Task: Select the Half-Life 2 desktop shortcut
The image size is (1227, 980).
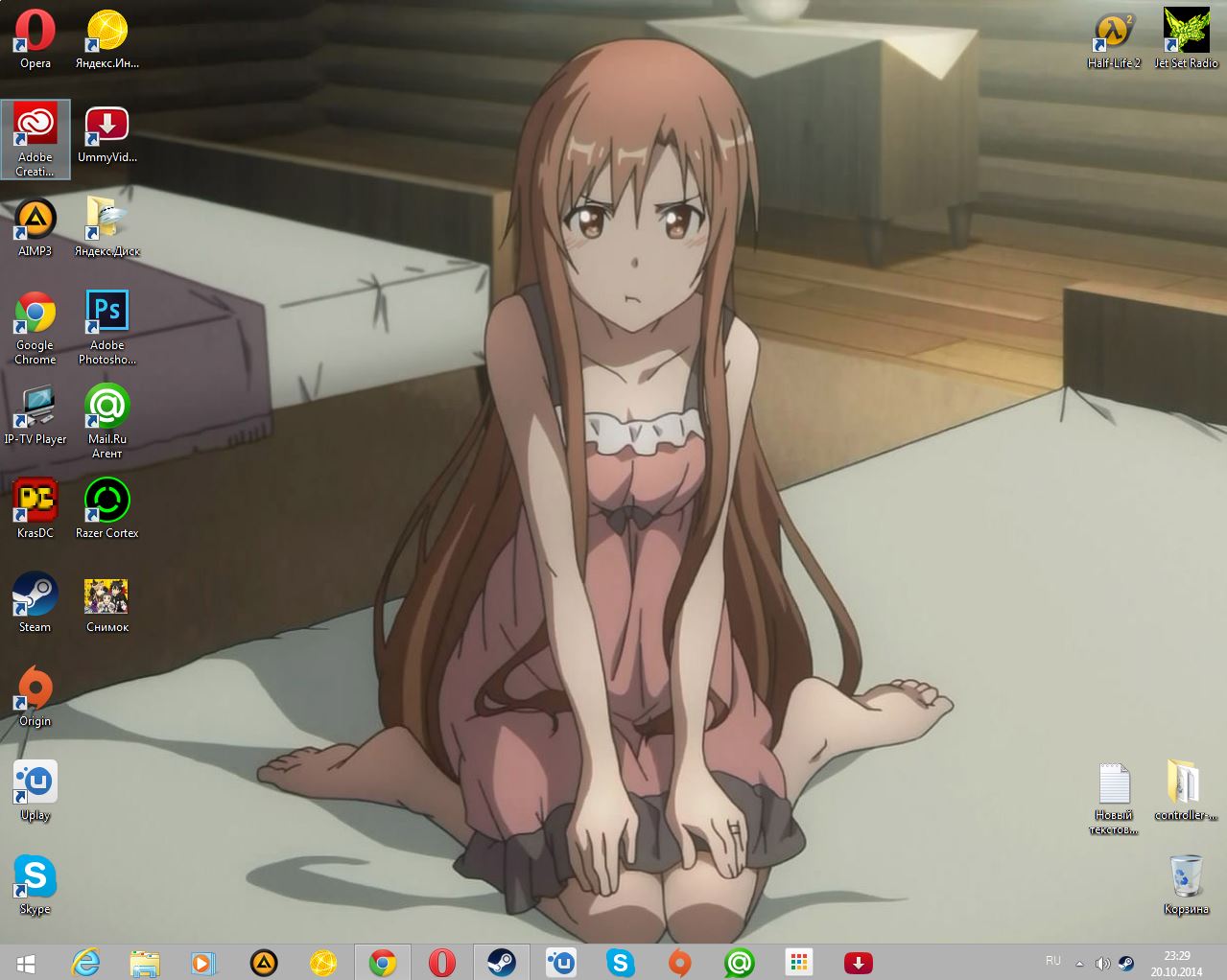Action: (1115, 38)
